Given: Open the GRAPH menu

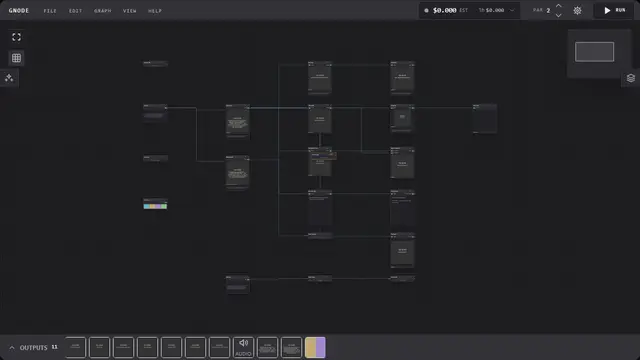Looking at the screenshot, I should point(102,11).
